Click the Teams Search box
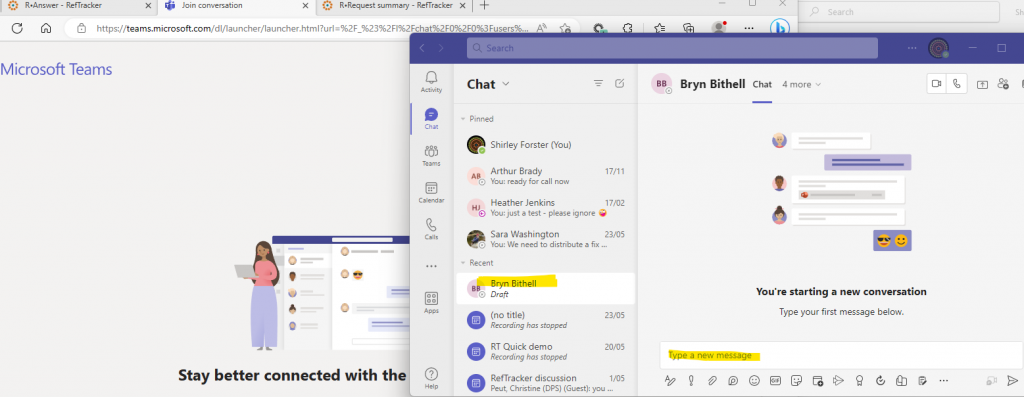Screen dimensions: 1024x397 [672, 48]
